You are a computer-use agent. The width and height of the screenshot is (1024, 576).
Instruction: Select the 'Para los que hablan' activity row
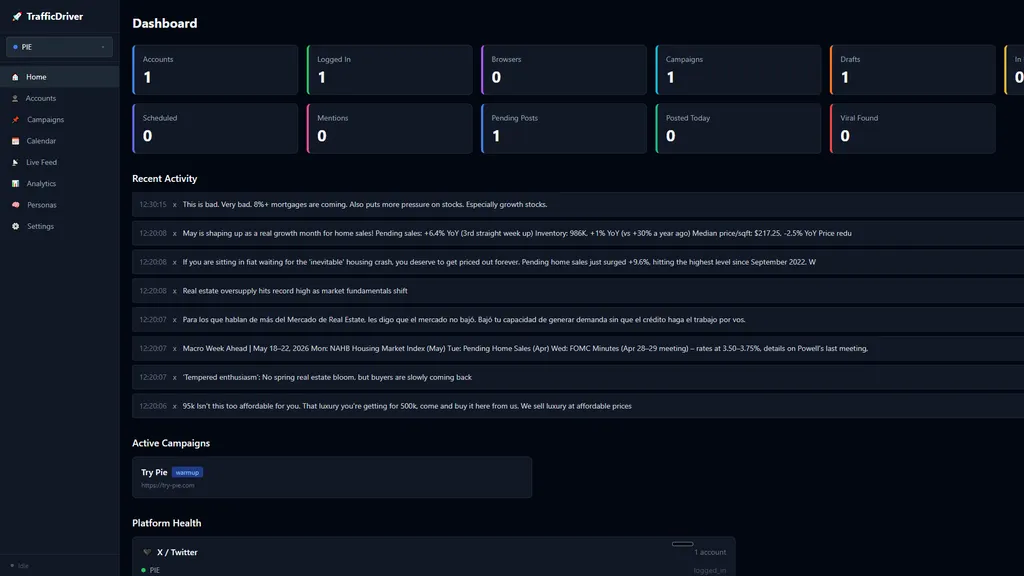578,319
